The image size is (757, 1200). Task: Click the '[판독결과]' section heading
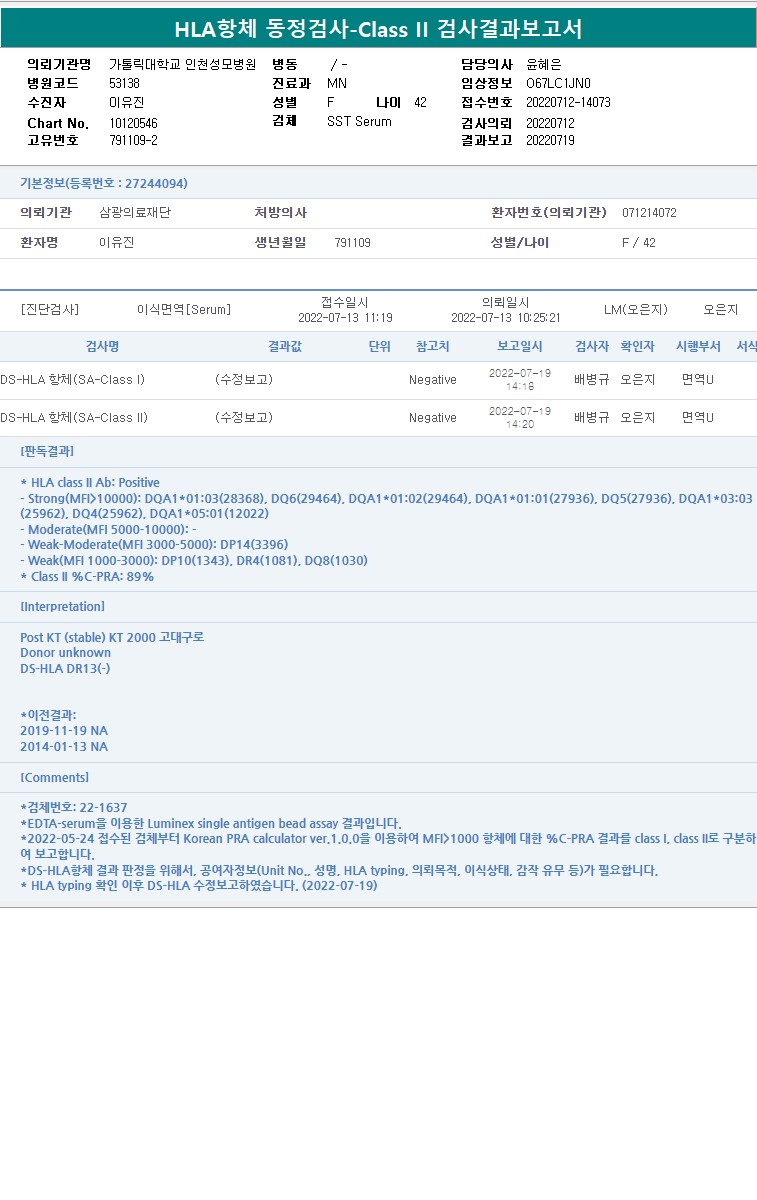[x=47, y=451]
